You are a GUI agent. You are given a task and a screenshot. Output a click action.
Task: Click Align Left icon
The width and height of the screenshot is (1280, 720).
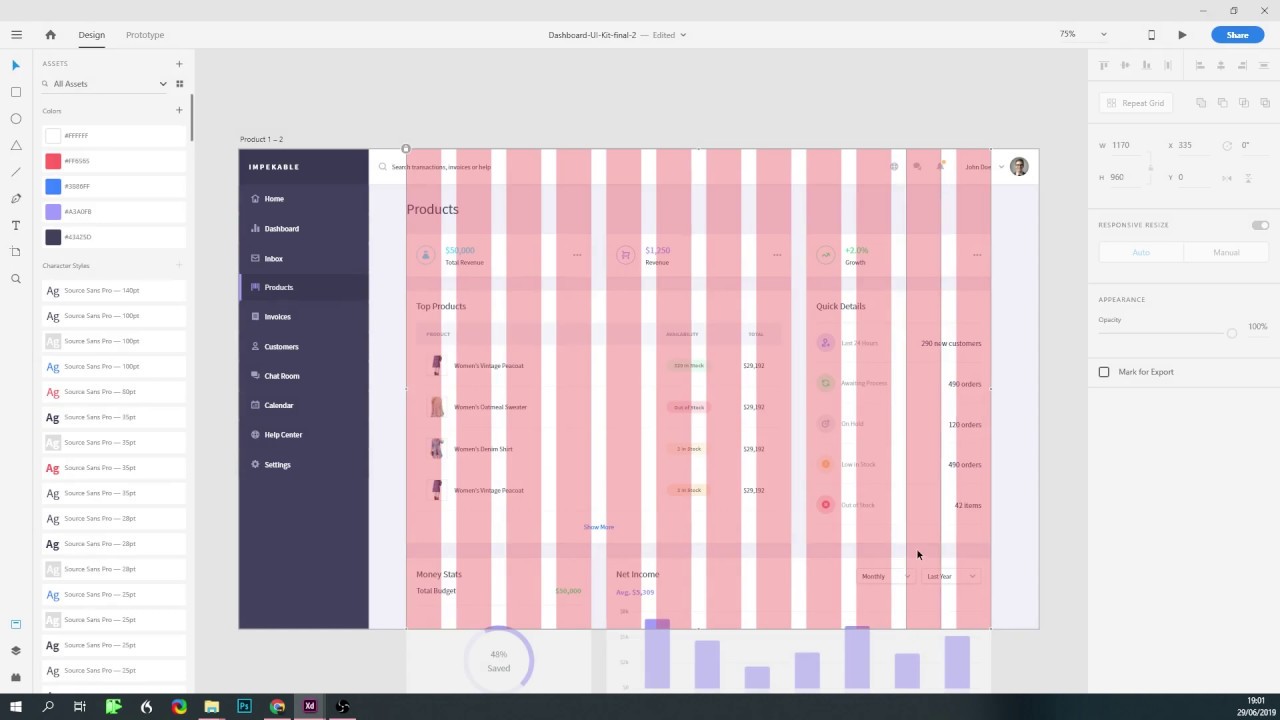[1200, 65]
